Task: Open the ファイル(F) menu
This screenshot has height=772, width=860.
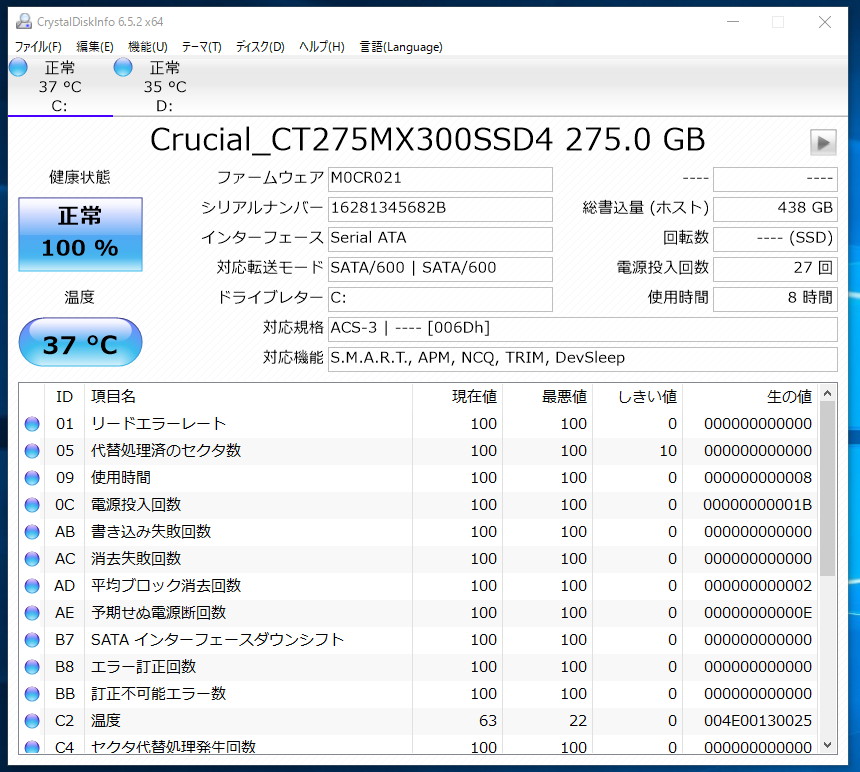Action: point(38,47)
